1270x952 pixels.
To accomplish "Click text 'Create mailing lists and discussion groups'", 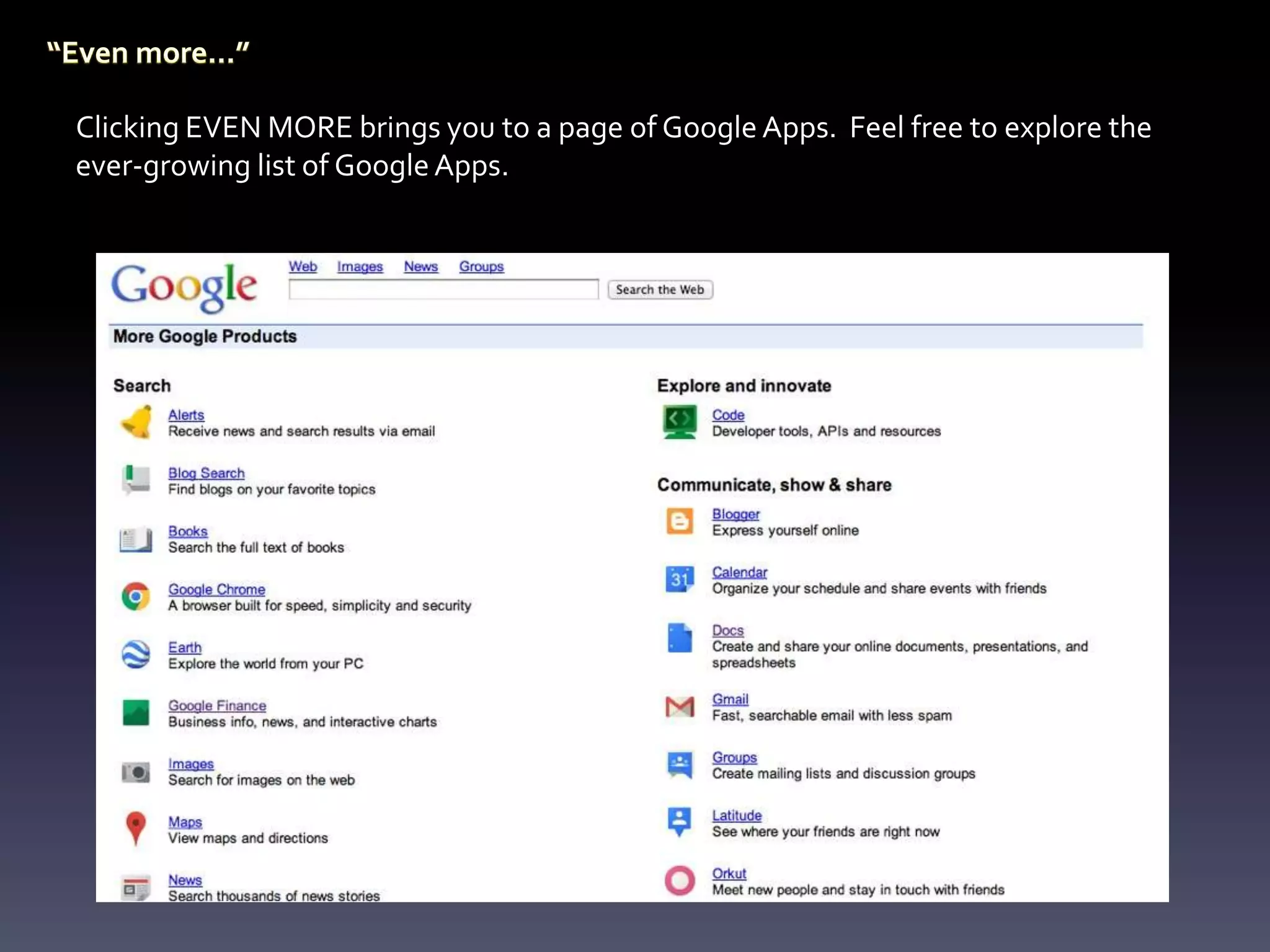I will click(x=843, y=773).
